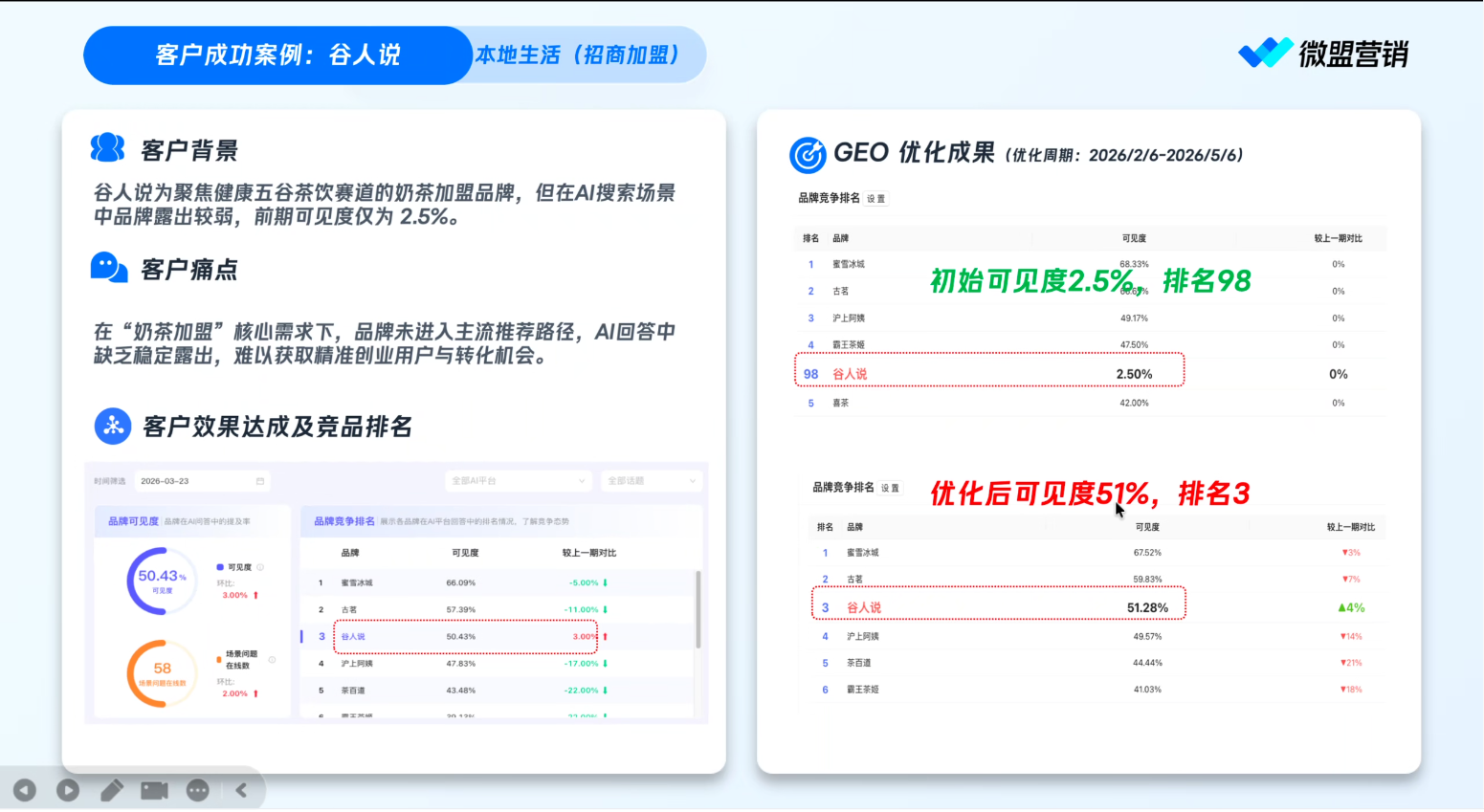Click the 本地生活（招商加盟）tab label
1484x812 pixels.
[577, 55]
